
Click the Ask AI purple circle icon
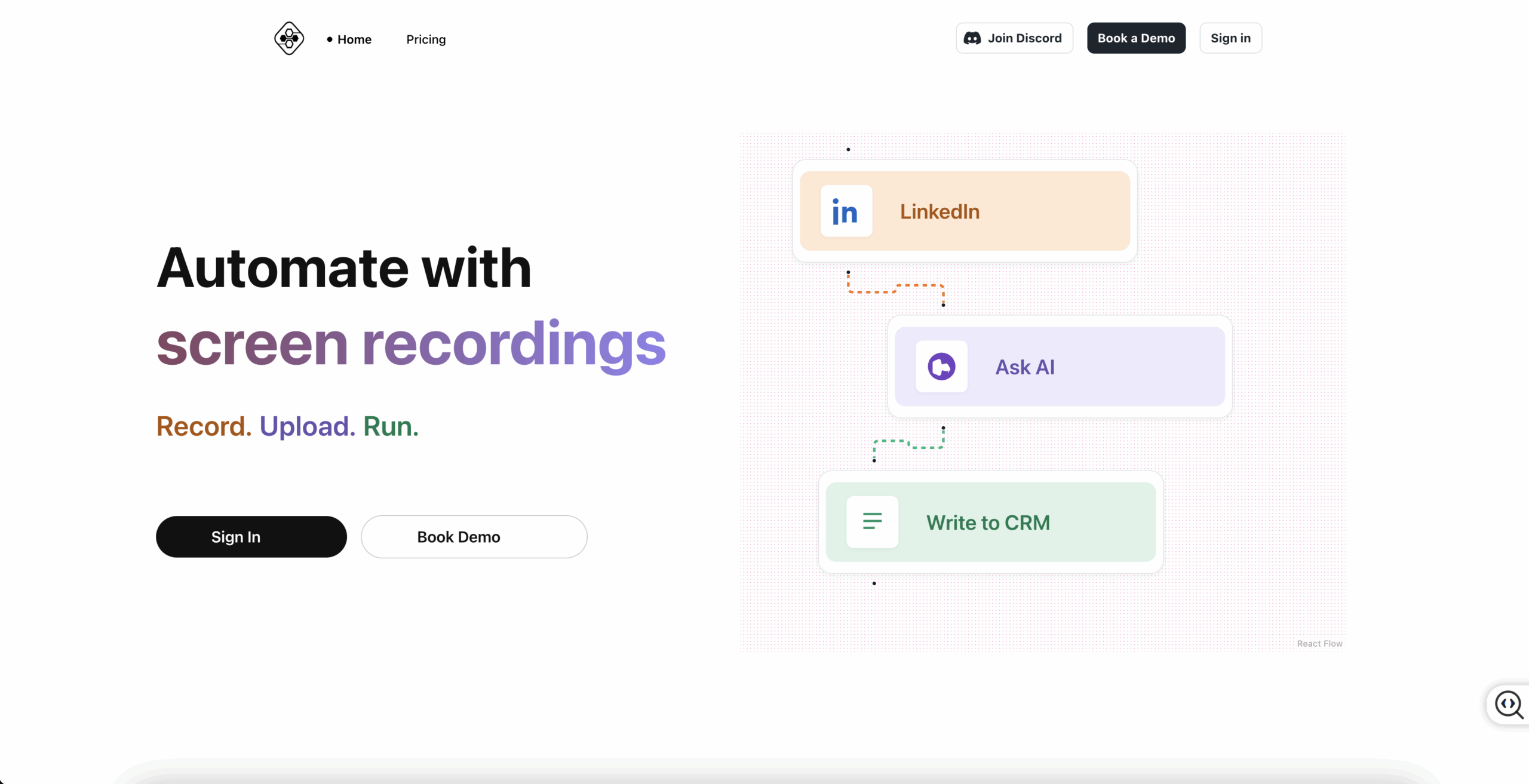coord(941,366)
